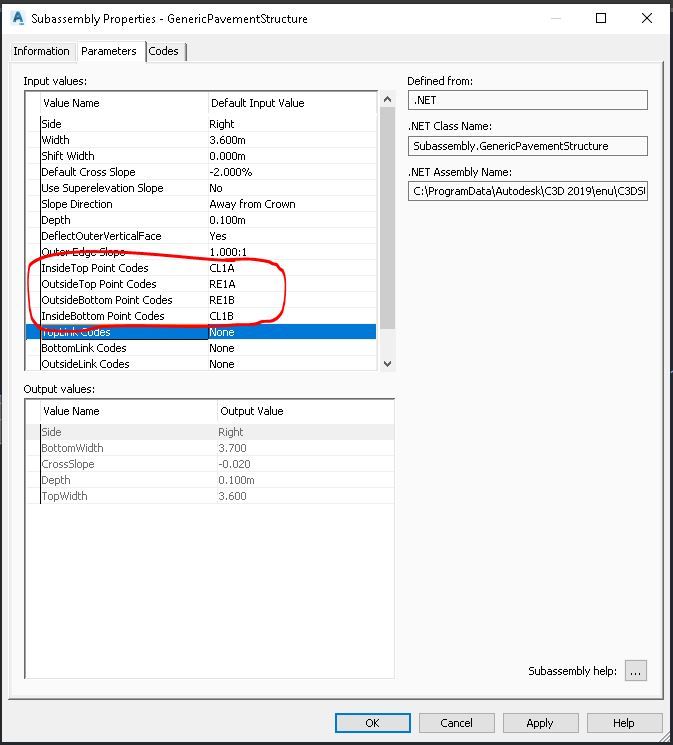Select the TopWidth output value 3.600

pyautogui.click(x=305, y=496)
